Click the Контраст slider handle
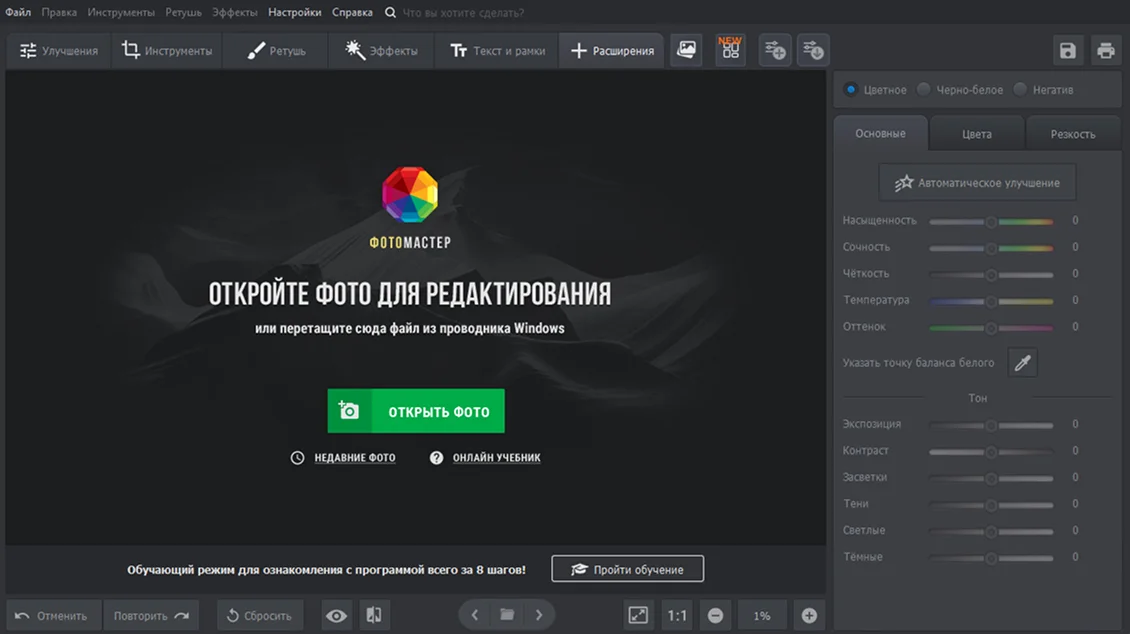This screenshot has width=1130, height=634. pos(991,452)
